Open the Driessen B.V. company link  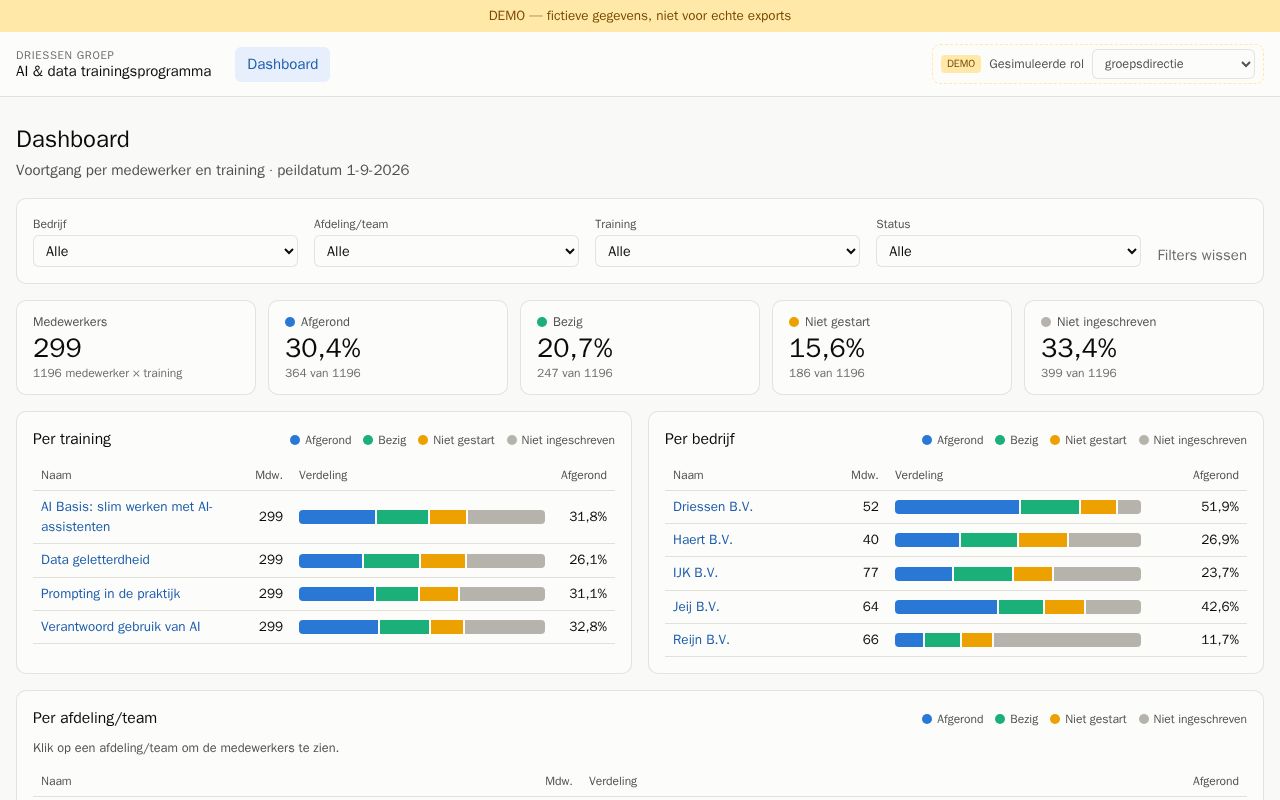click(713, 507)
